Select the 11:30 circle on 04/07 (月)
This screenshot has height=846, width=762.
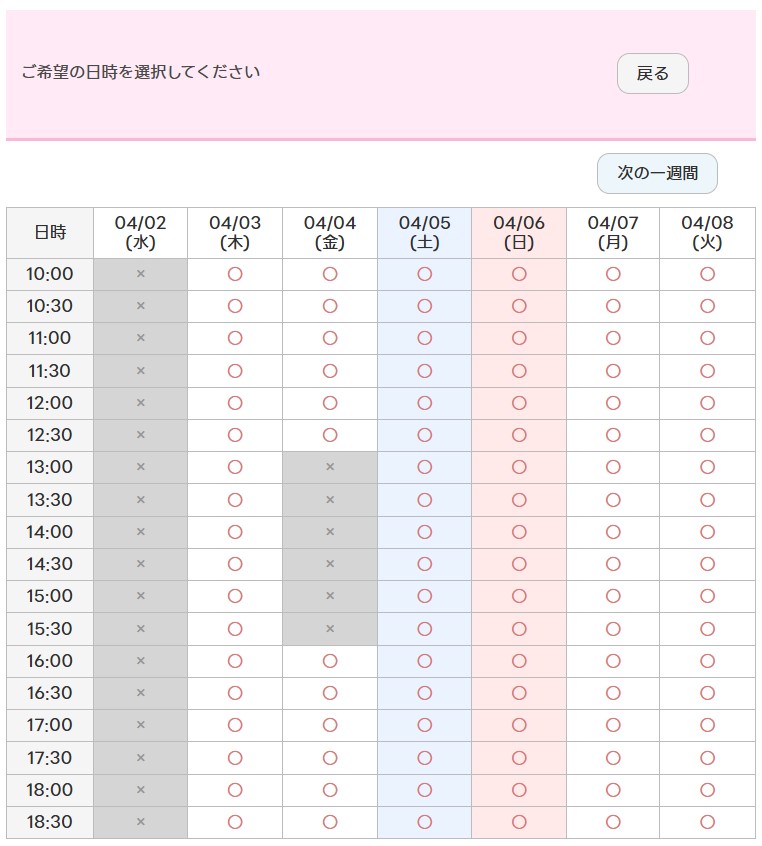pos(613,371)
